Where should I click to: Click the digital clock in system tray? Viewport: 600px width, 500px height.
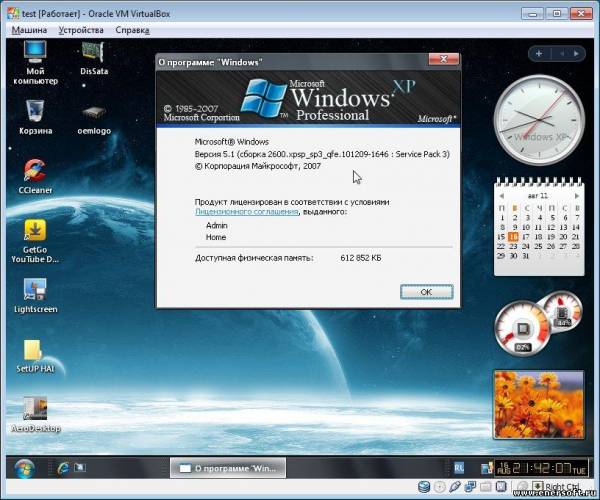[x=541, y=468]
